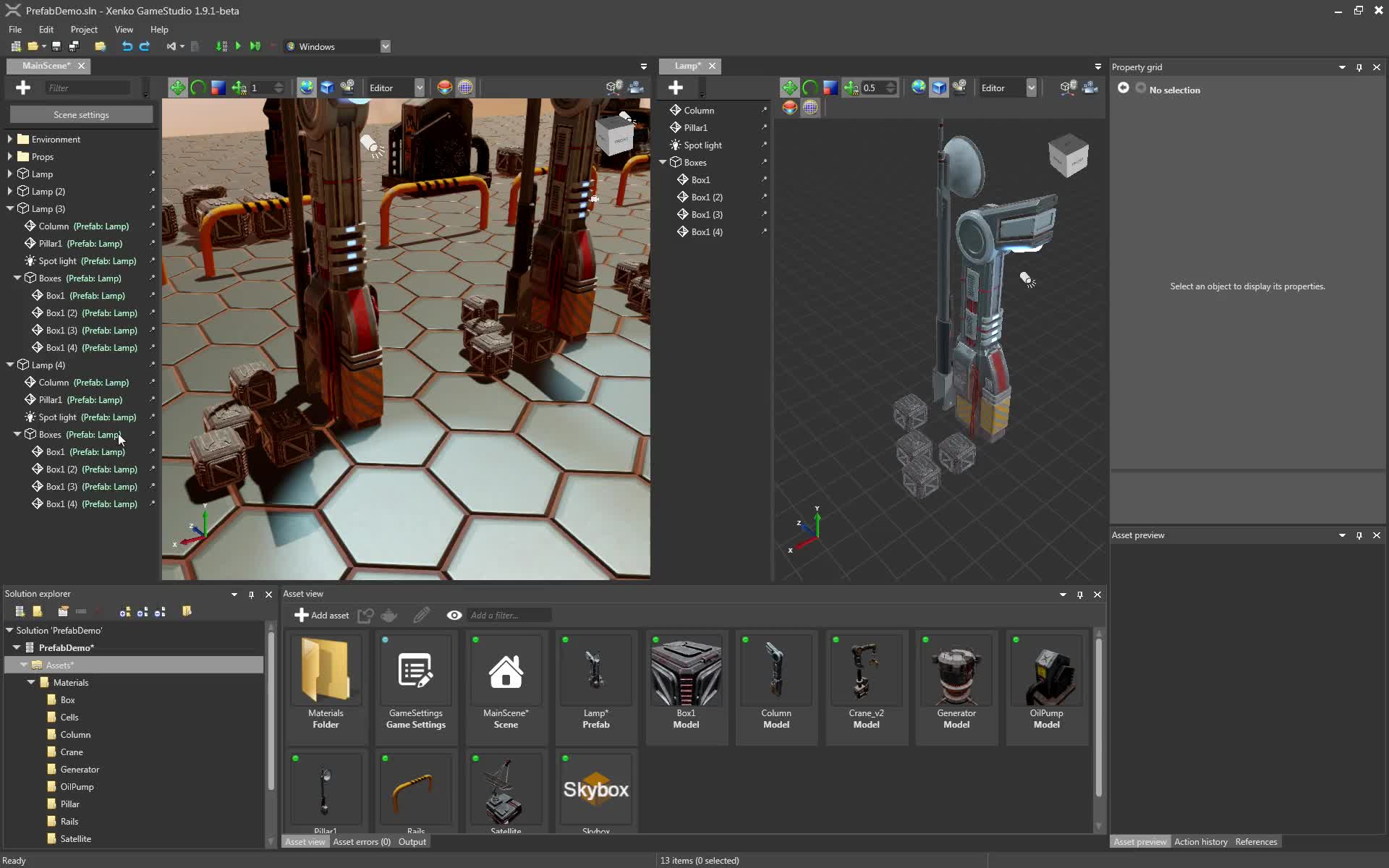Image resolution: width=1389 pixels, height=868 pixels.
Task: Toggle world coordinate mode in Lamp editor
Action: [918, 88]
